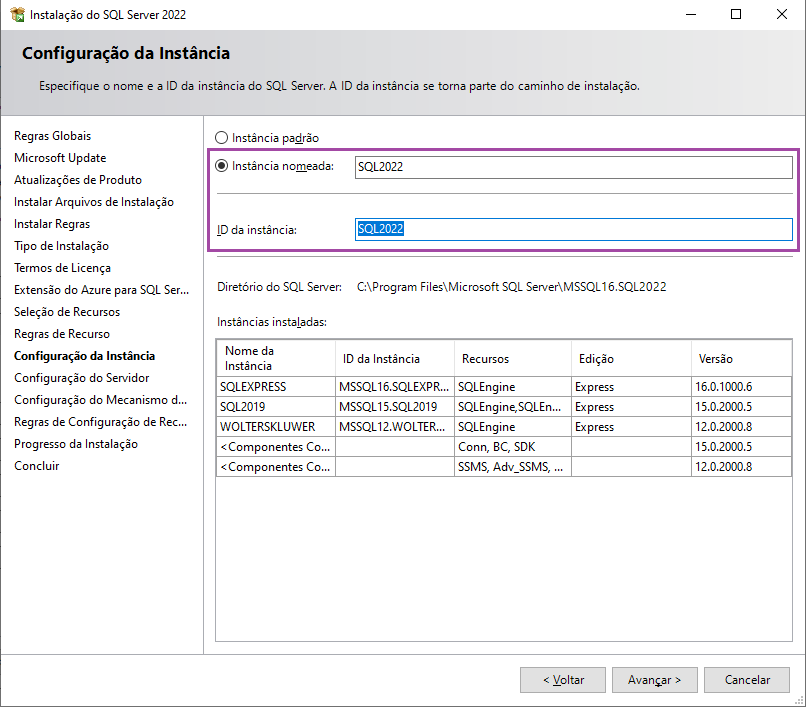This screenshot has height=709, width=809.
Task: Click the Configuração do Servidor step
Action: (81, 378)
